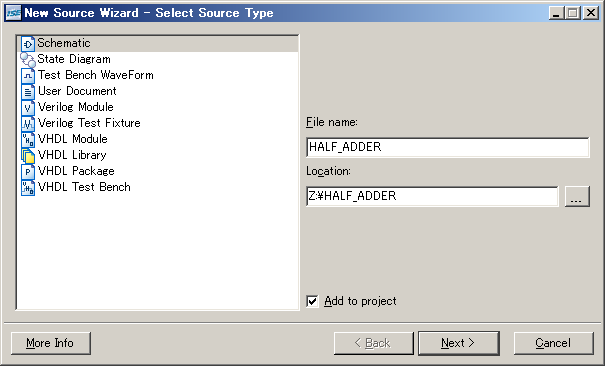Pick the VHDL Library icon
Screen dimensions: 605x366
pyautogui.click(x=28, y=155)
